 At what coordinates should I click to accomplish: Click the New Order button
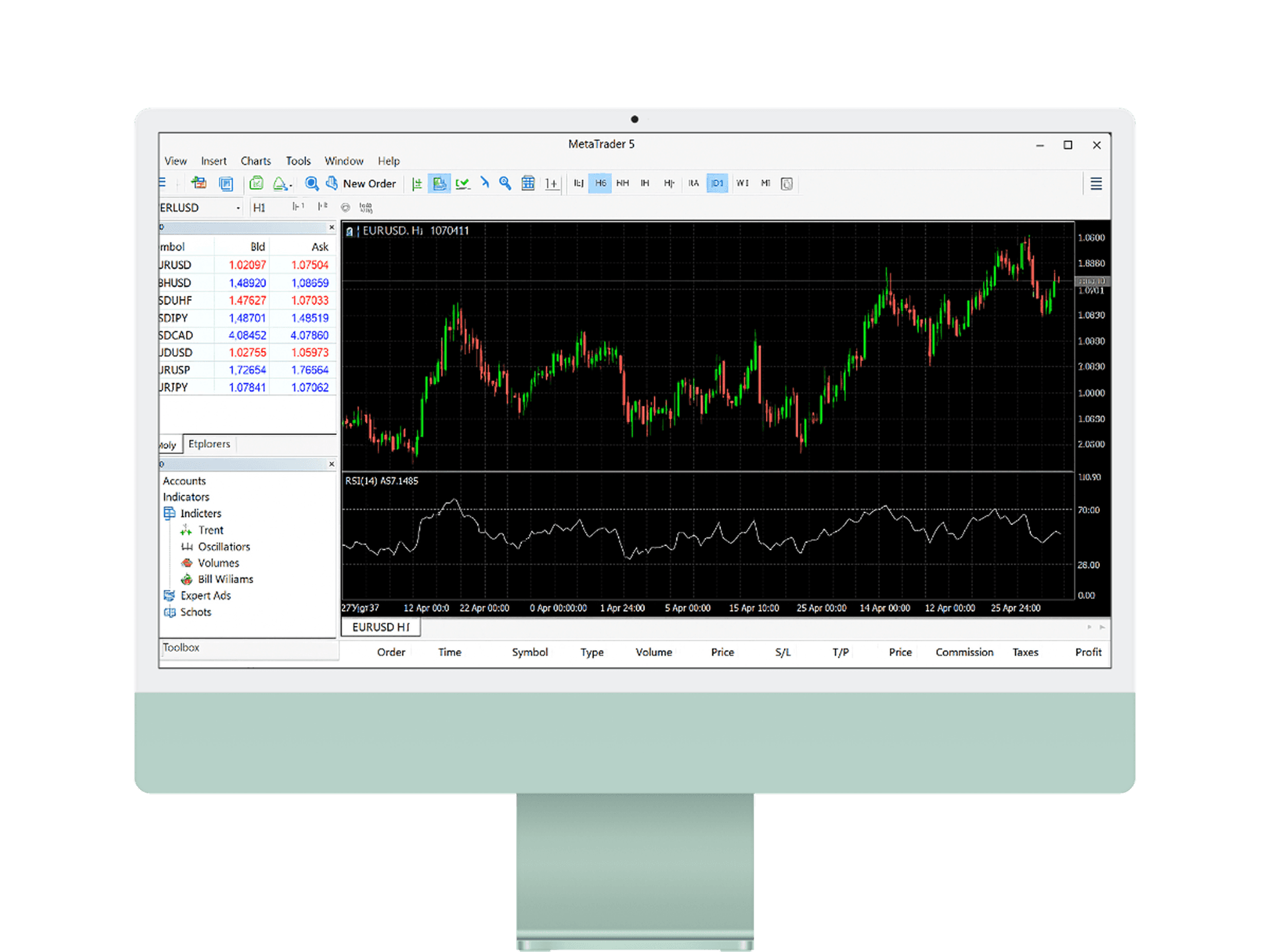368,184
